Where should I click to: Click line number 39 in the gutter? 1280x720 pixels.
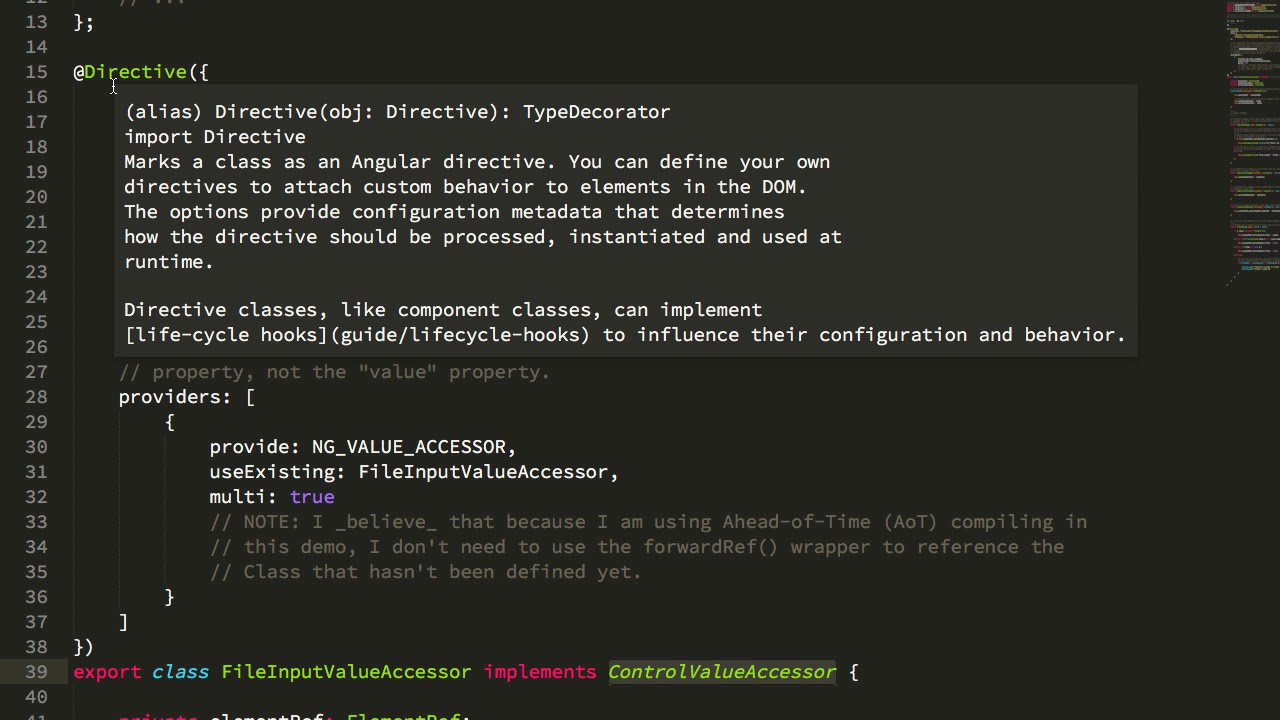coord(36,672)
